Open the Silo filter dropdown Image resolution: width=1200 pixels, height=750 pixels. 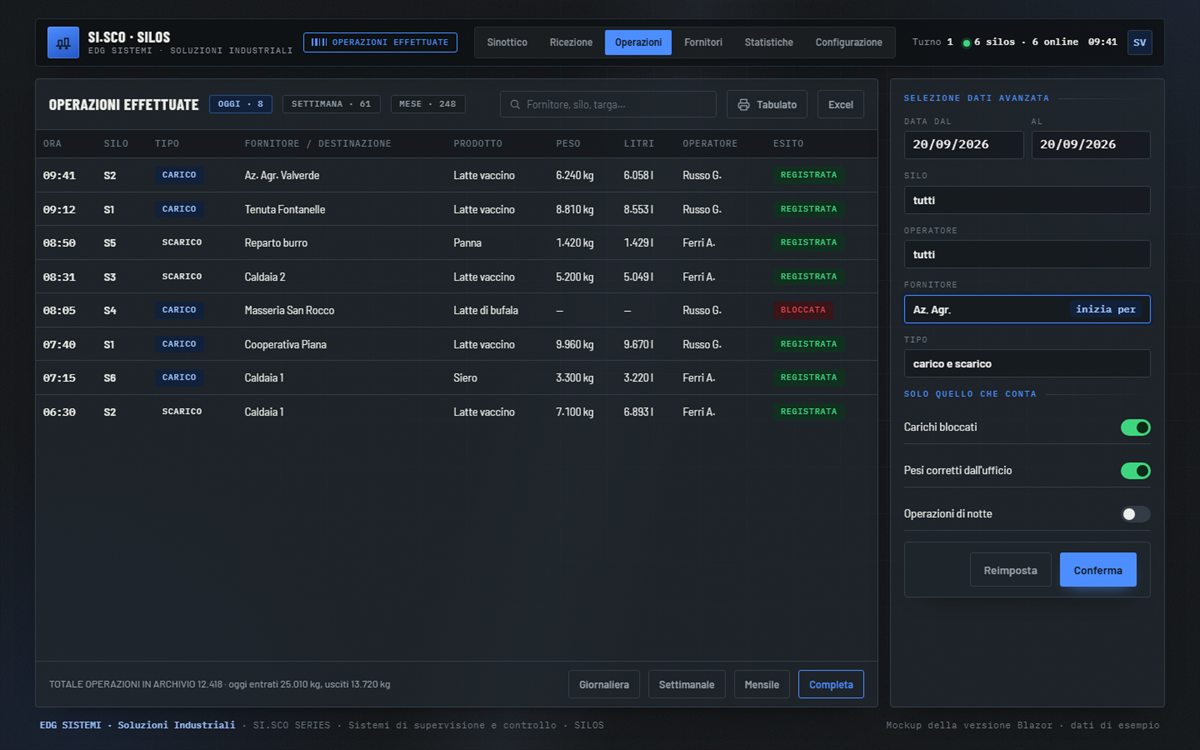coord(1027,200)
